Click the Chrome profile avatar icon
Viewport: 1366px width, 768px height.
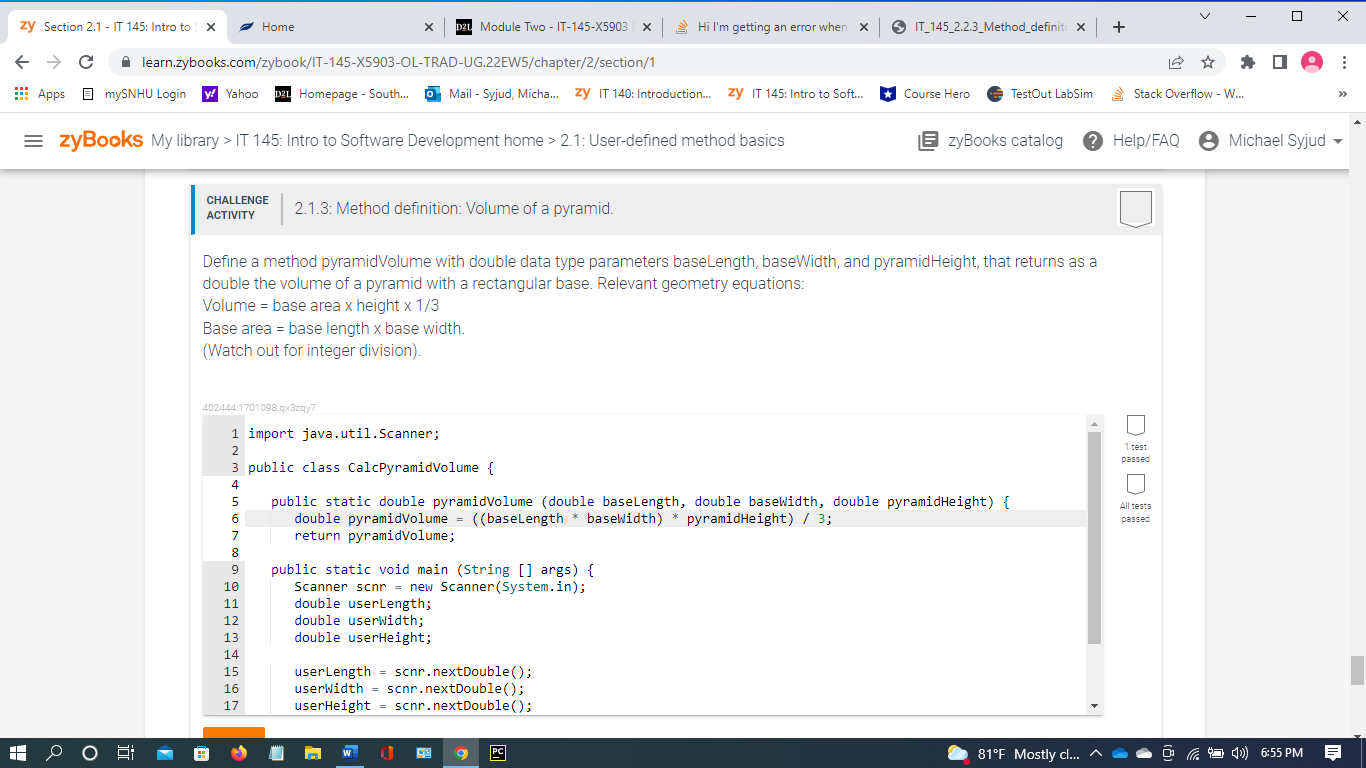click(x=1311, y=62)
